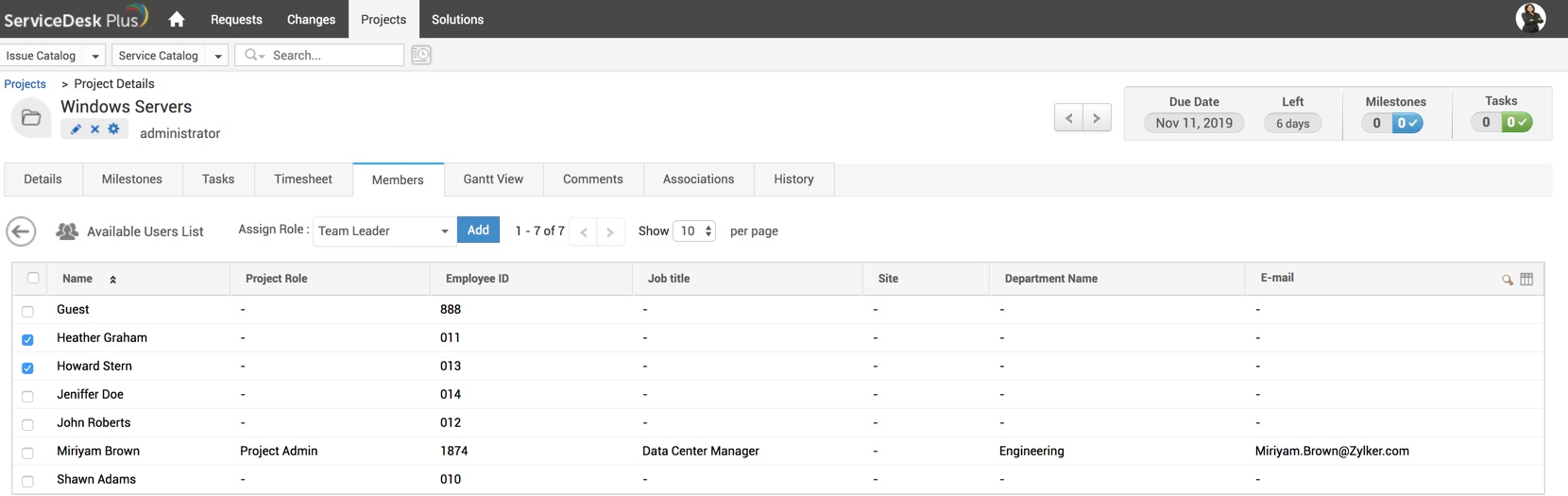
Task: Click the user avatar in top right
Action: pos(1530,18)
